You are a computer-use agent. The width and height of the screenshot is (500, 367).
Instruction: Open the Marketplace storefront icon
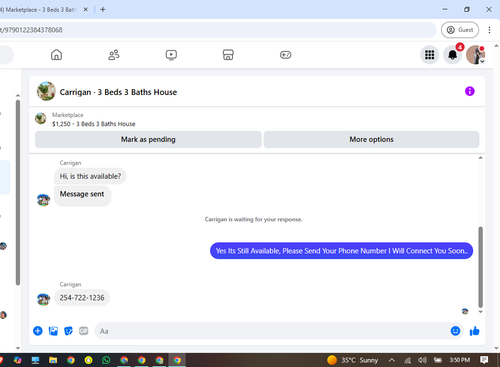pyautogui.click(x=228, y=55)
